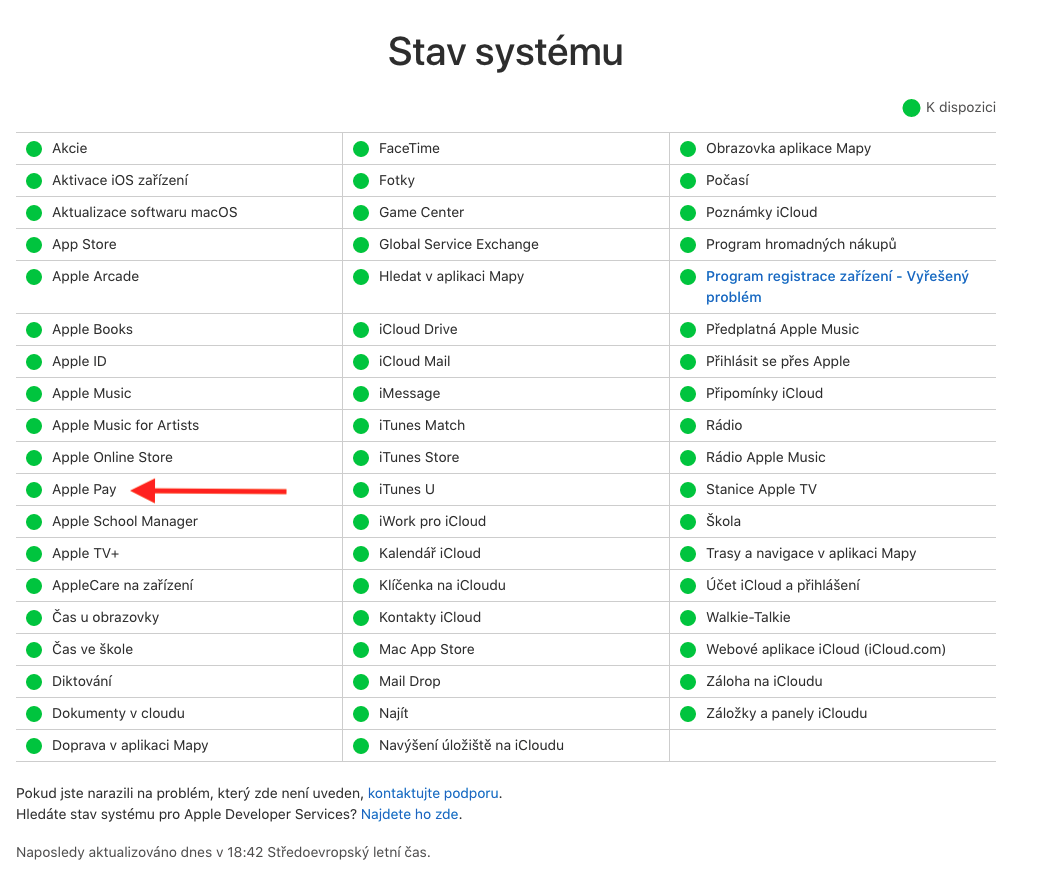Select the iTunes Store row
Viewport: 1047px width, 875px height.
coord(419,457)
